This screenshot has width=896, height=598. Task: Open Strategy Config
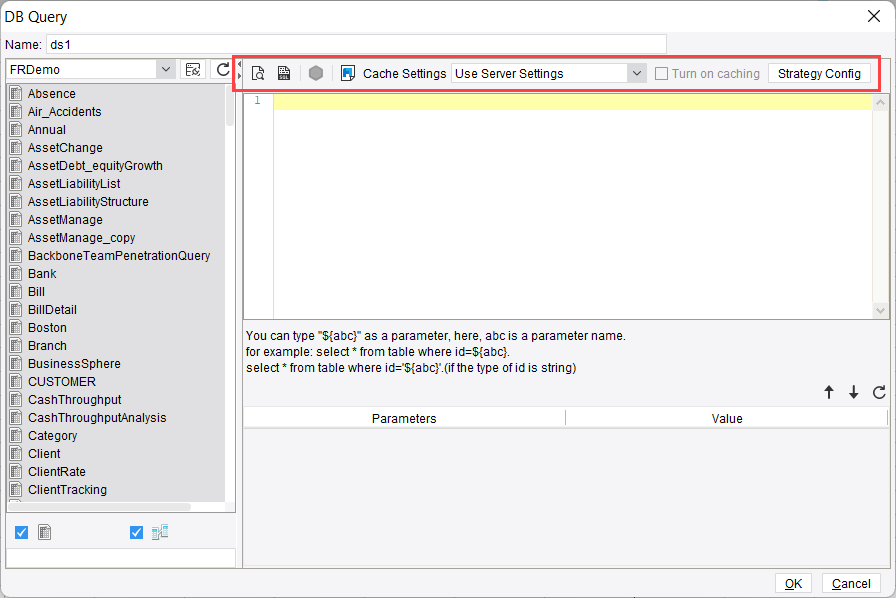coord(821,73)
